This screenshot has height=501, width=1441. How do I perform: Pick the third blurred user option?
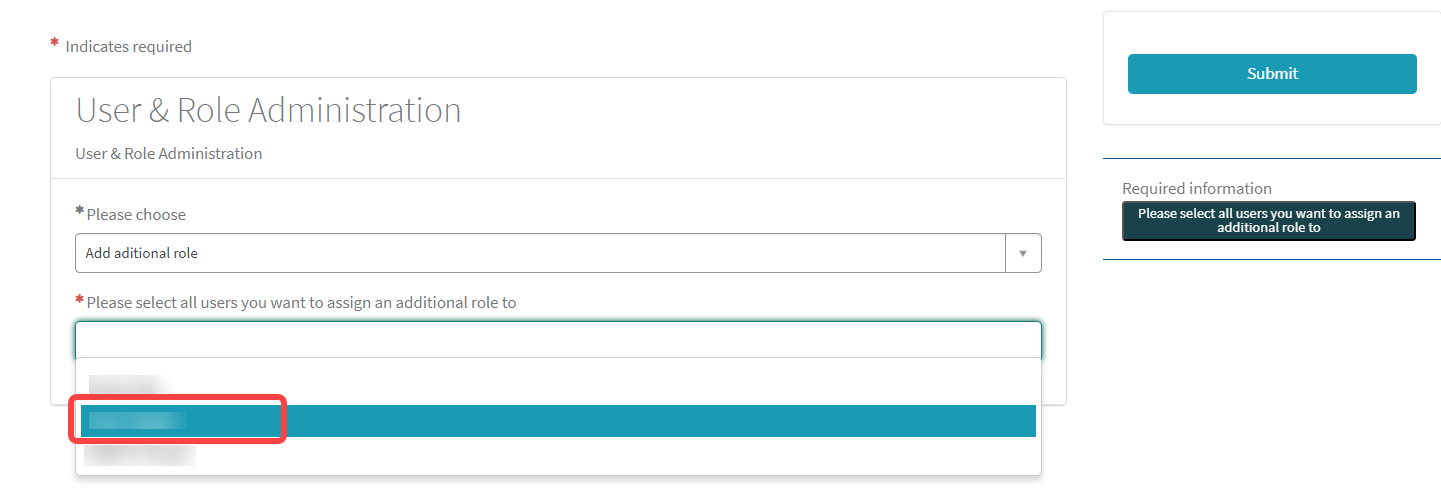pos(140,455)
